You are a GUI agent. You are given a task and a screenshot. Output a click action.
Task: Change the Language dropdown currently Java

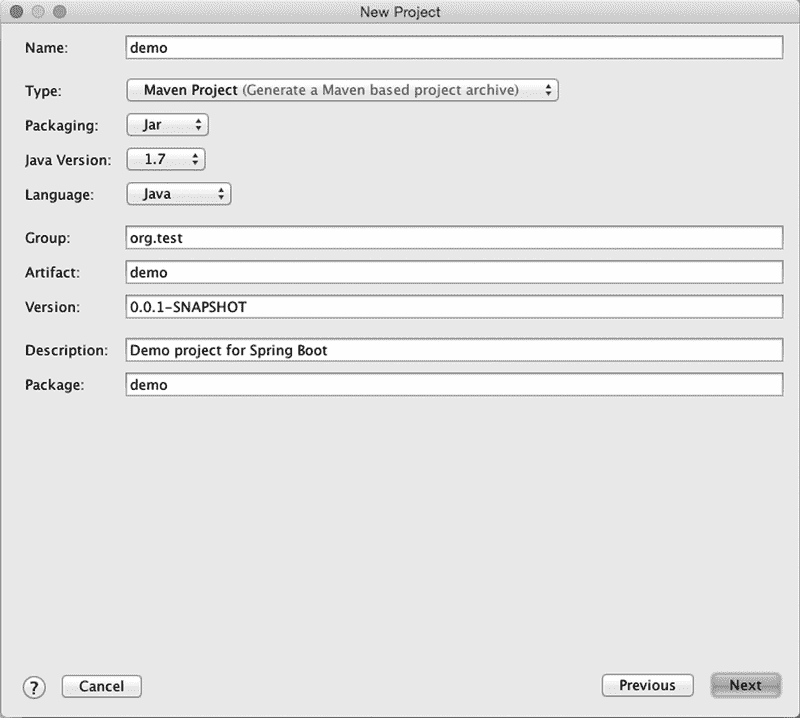click(179, 194)
